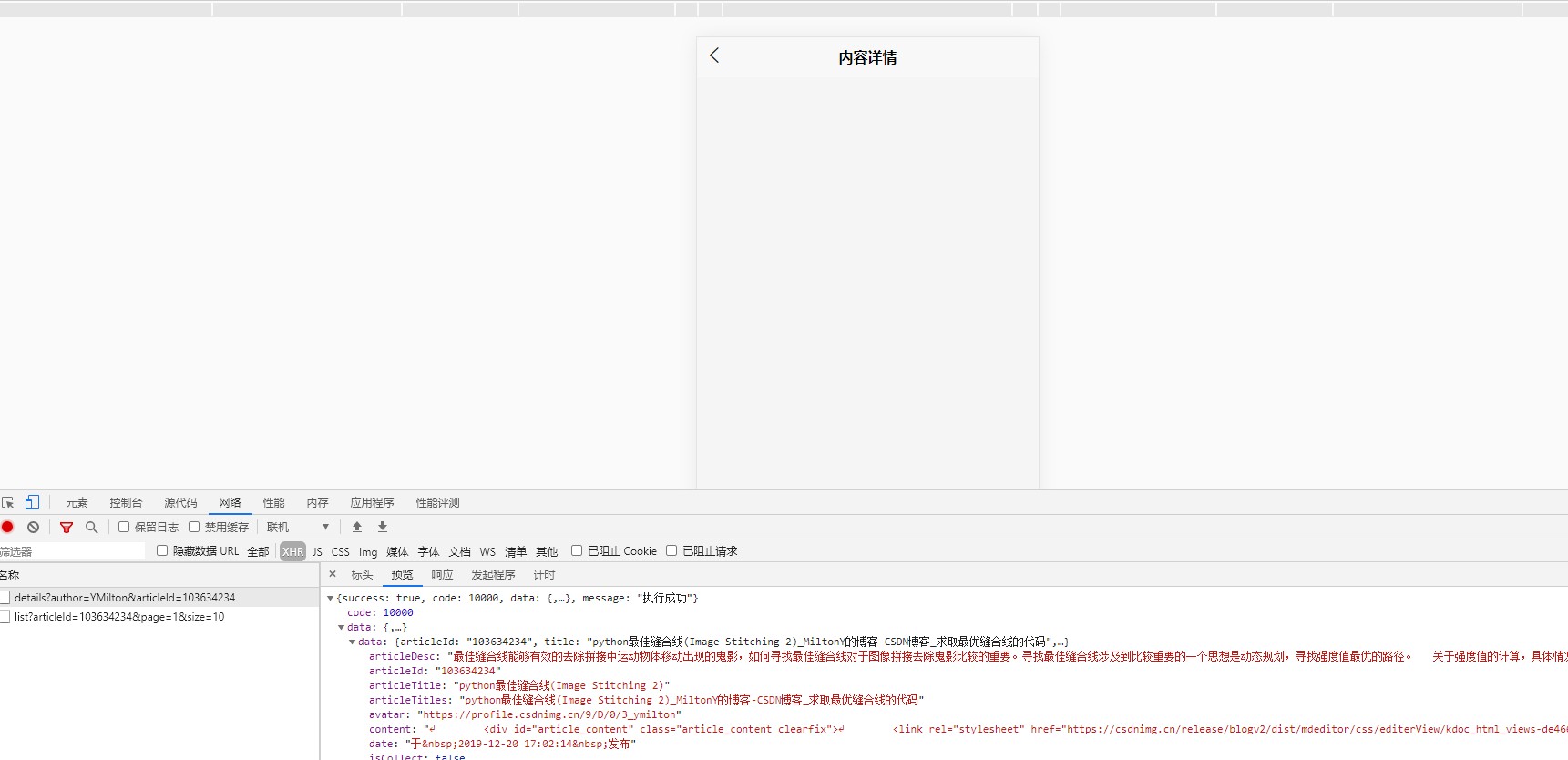
Task: Open network search magnifier
Action: click(x=91, y=527)
